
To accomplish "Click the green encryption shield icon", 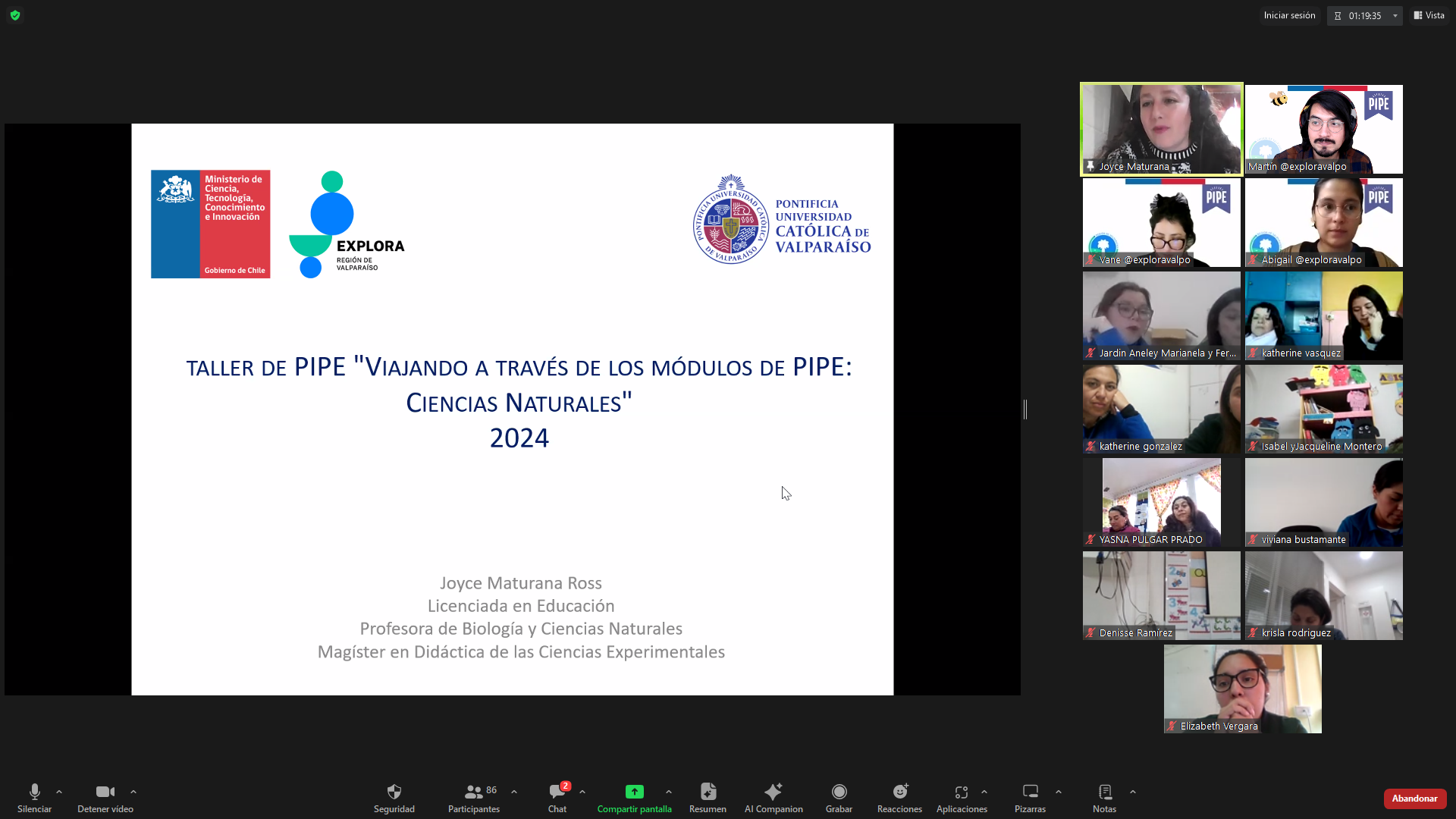I will [x=15, y=15].
